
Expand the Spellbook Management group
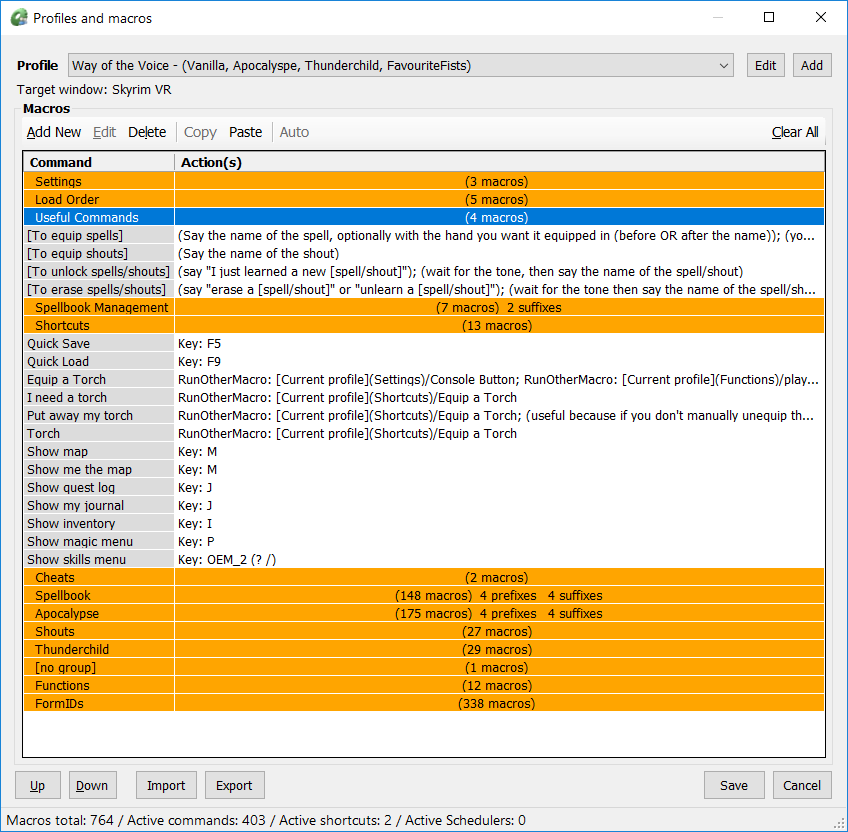click(x=101, y=308)
